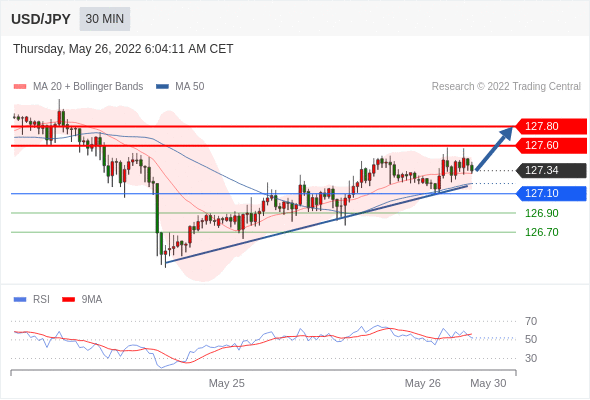
Task: Click the May 26 date axis label
Action: (423, 383)
